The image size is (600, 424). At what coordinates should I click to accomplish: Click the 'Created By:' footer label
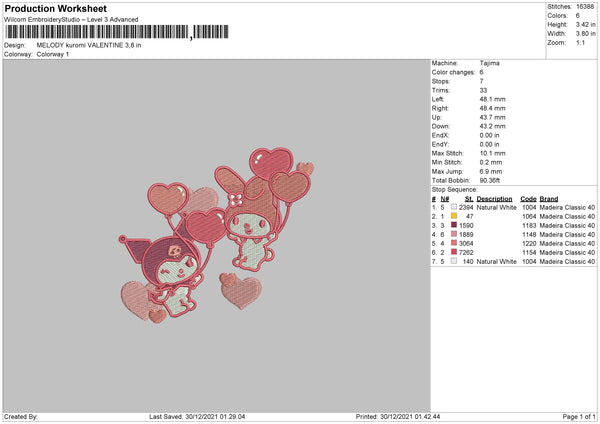[x=21, y=416]
